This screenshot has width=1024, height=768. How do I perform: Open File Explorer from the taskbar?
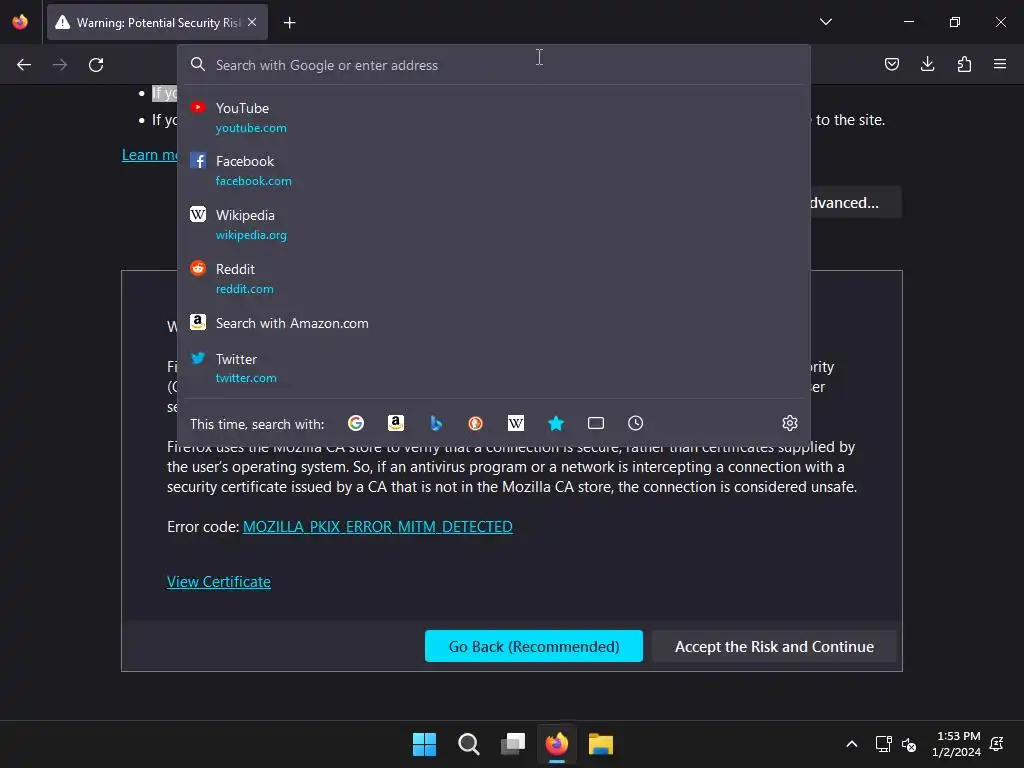click(x=601, y=744)
